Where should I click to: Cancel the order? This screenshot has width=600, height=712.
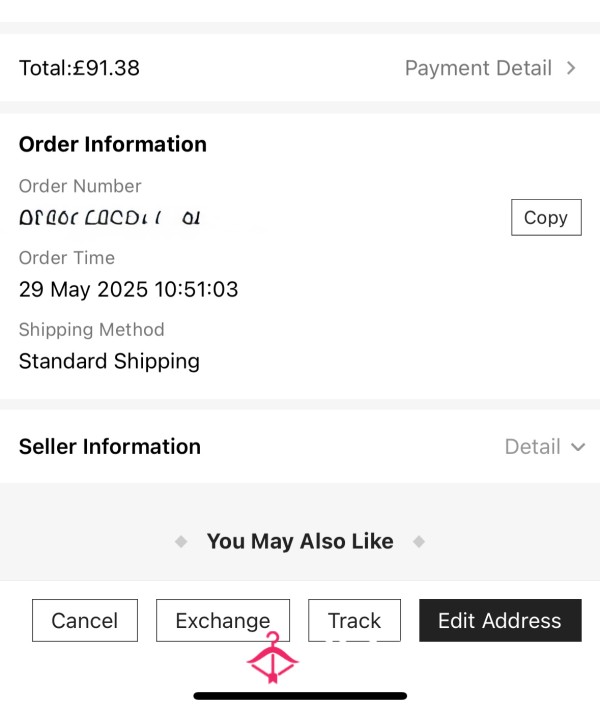pos(85,620)
